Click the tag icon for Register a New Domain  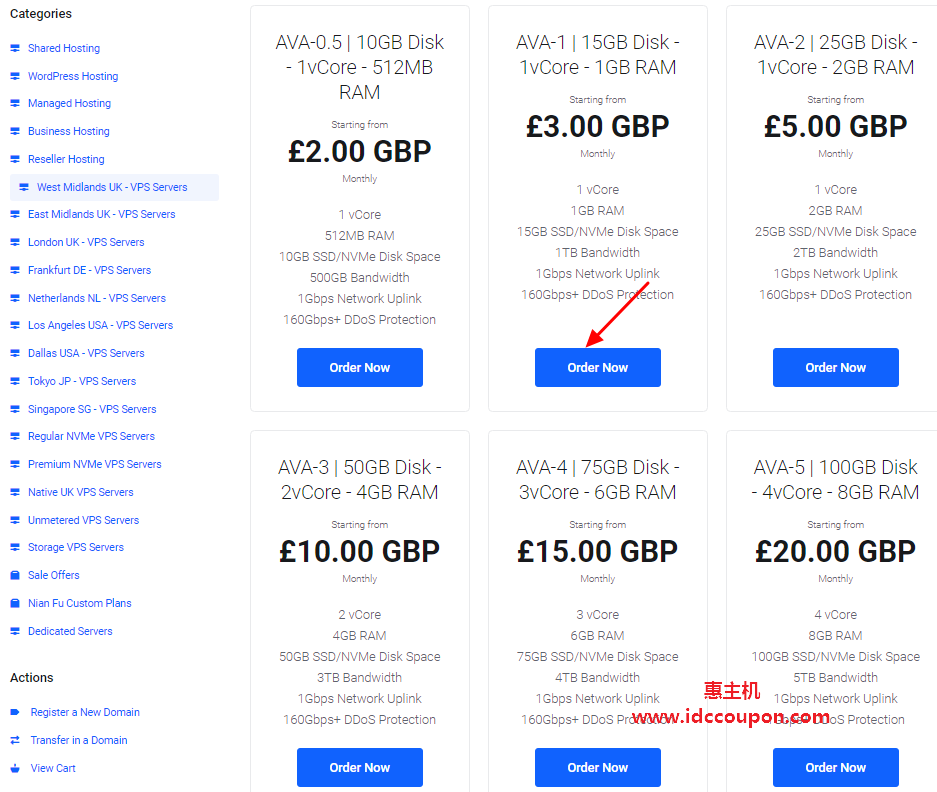(15, 713)
